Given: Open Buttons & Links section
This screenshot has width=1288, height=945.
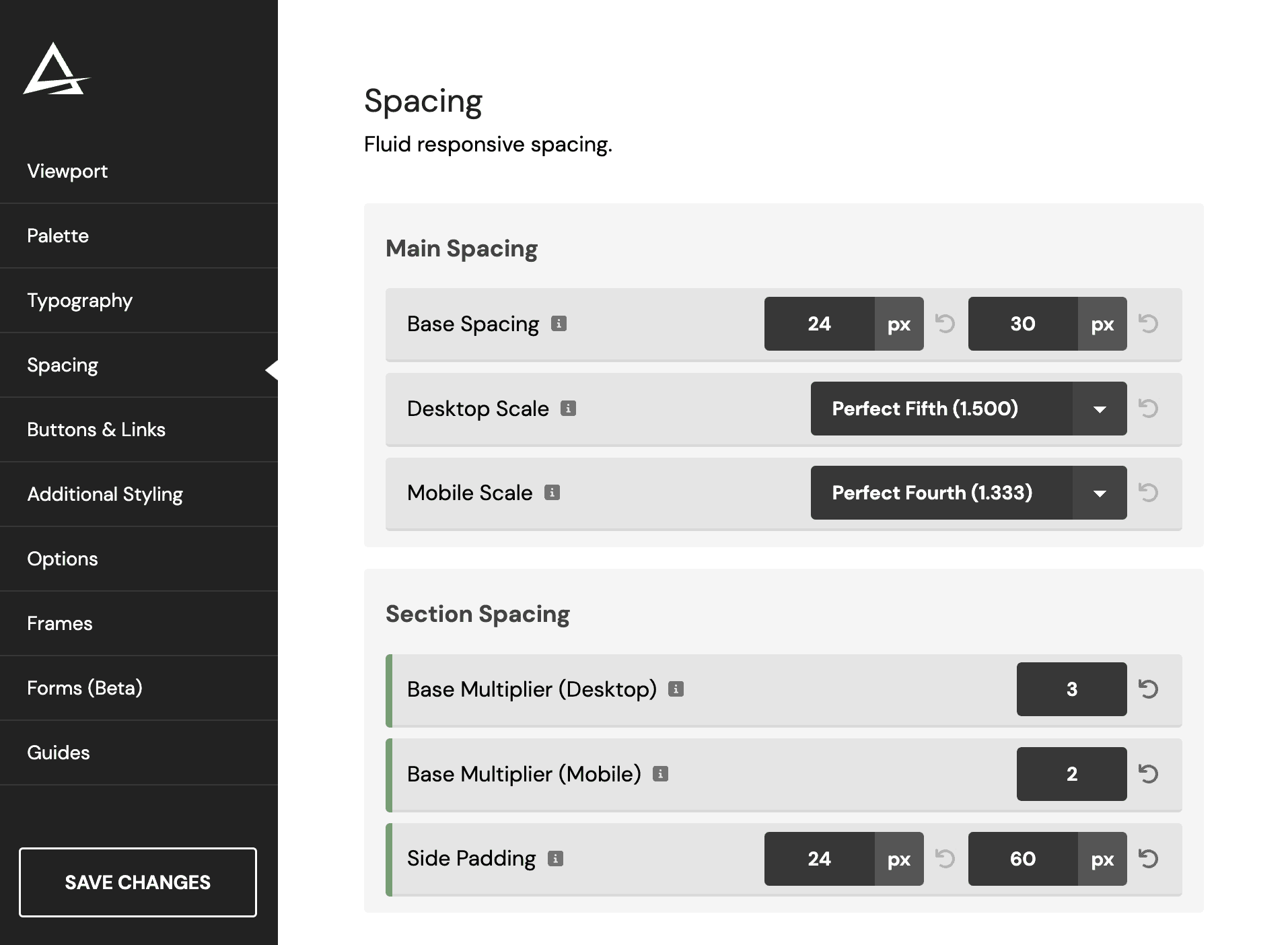Looking at the screenshot, I should (x=139, y=429).
